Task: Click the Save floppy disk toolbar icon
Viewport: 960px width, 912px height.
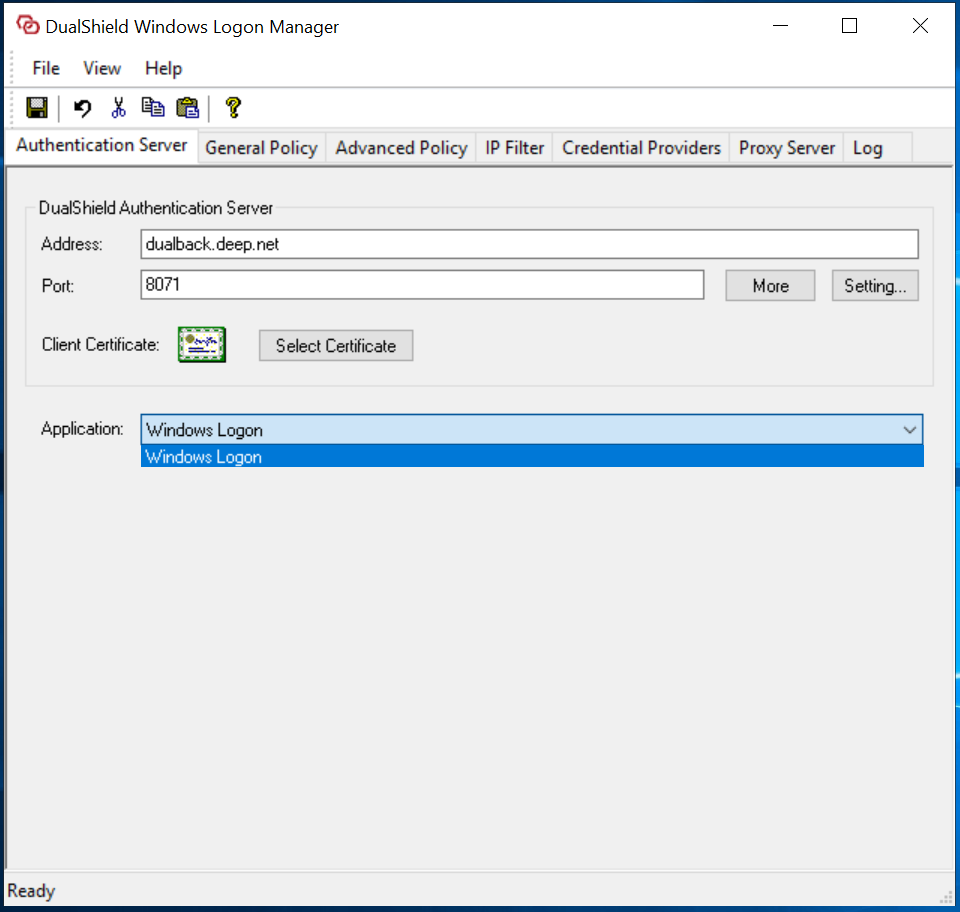Action: 37,108
